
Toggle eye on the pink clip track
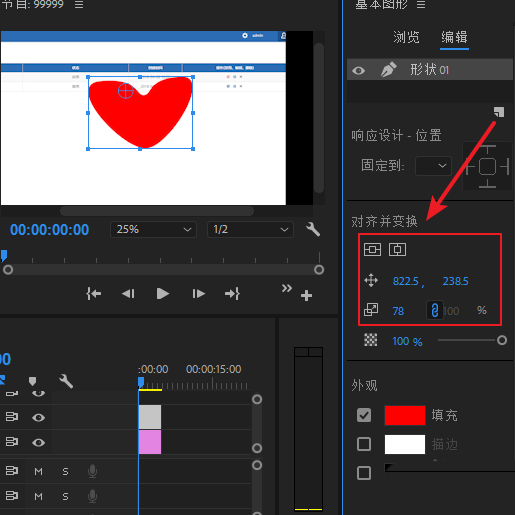[x=38, y=443]
